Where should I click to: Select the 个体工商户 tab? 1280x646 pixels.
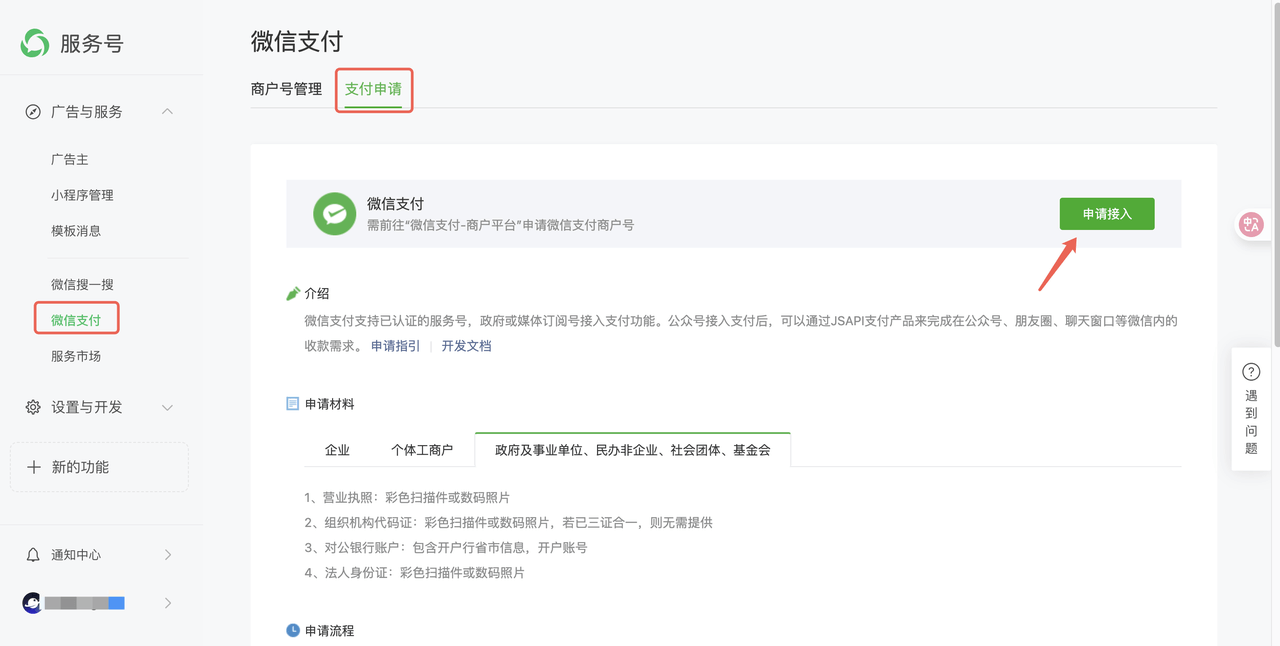coord(422,449)
